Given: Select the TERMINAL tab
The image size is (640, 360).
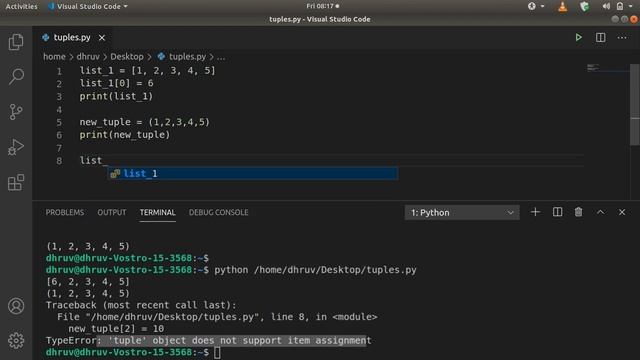Looking at the screenshot, I should pos(158,212).
